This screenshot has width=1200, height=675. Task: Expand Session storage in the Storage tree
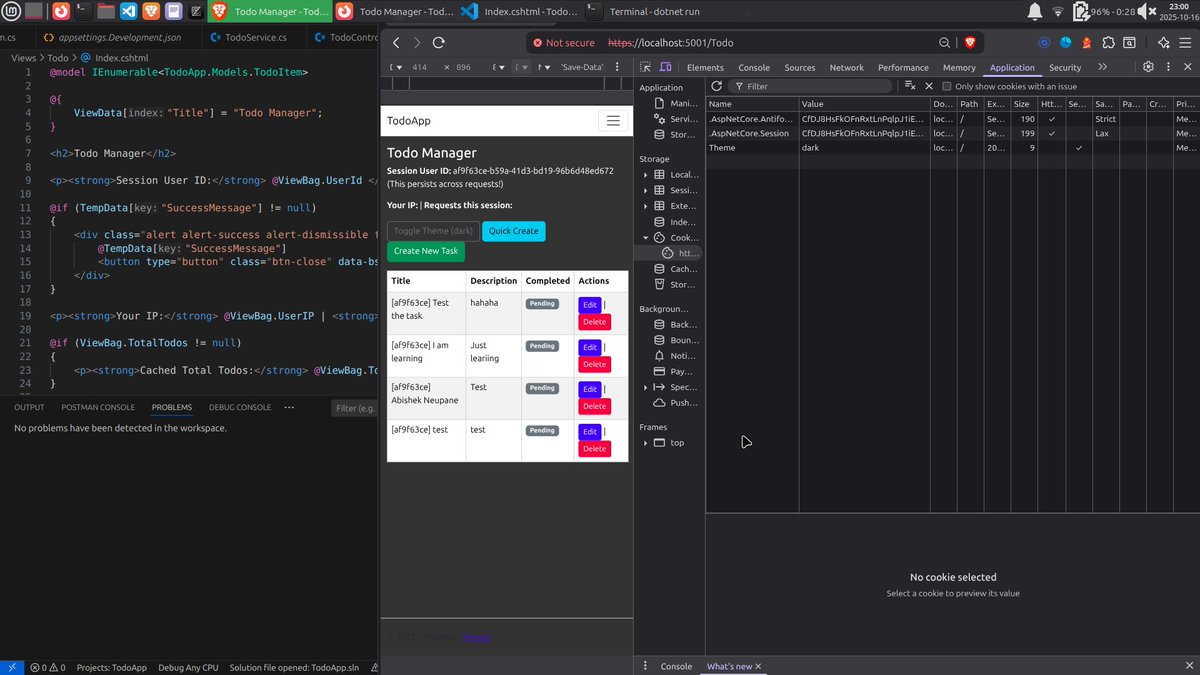(x=646, y=190)
